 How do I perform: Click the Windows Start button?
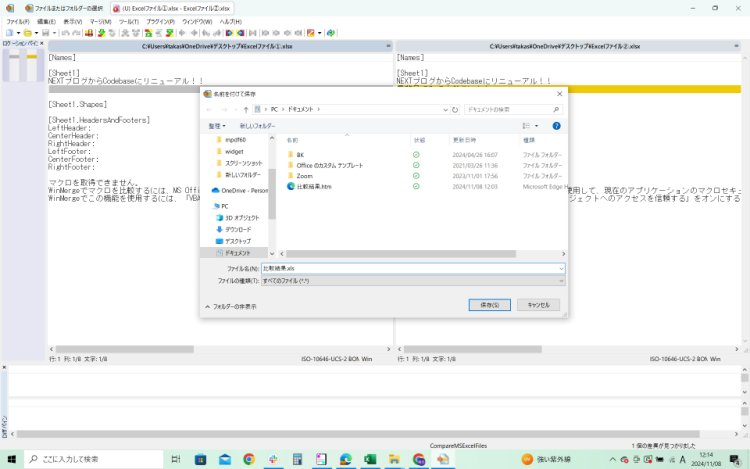(13, 459)
